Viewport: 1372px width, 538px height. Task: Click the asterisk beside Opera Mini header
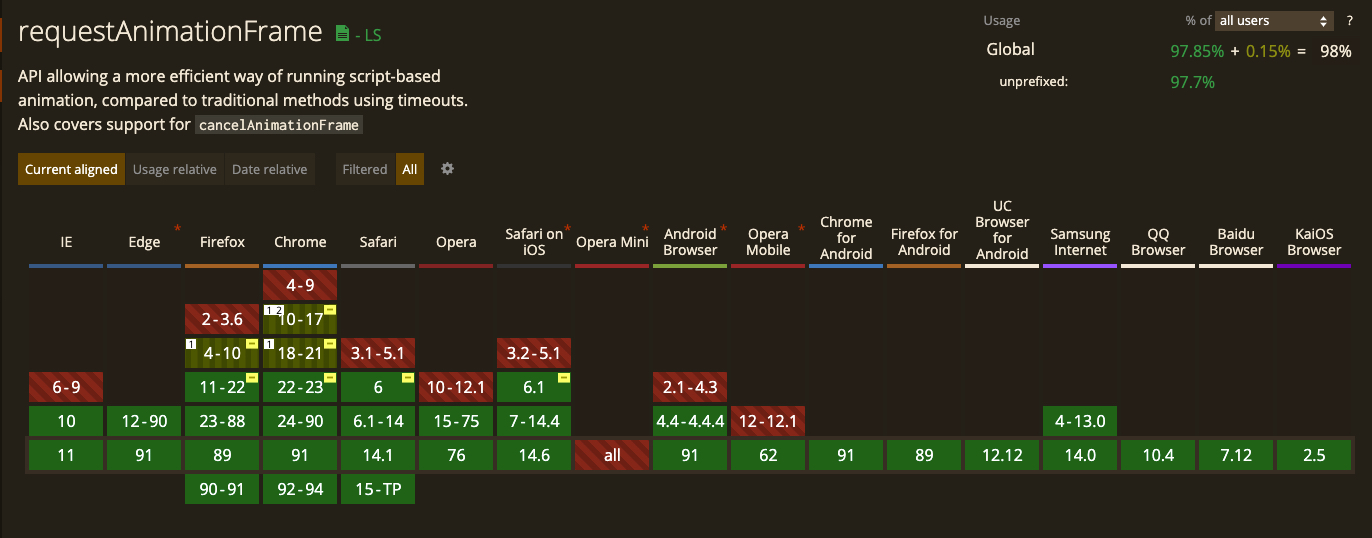pos(646,229)
